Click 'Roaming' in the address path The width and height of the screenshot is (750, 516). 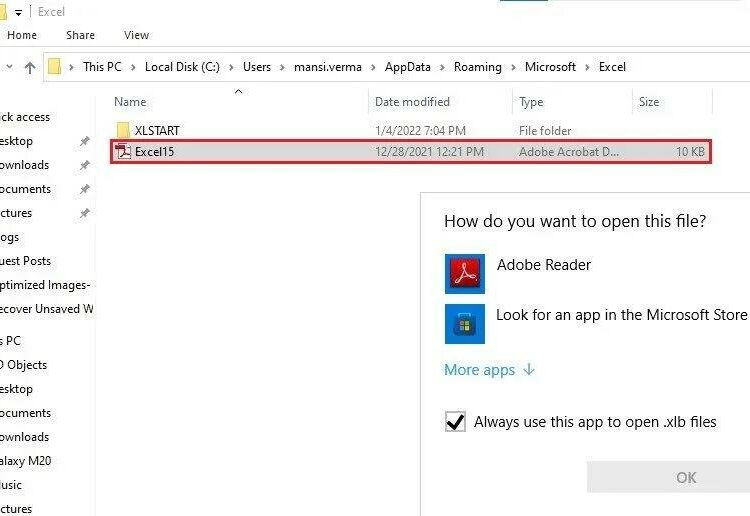478,66
